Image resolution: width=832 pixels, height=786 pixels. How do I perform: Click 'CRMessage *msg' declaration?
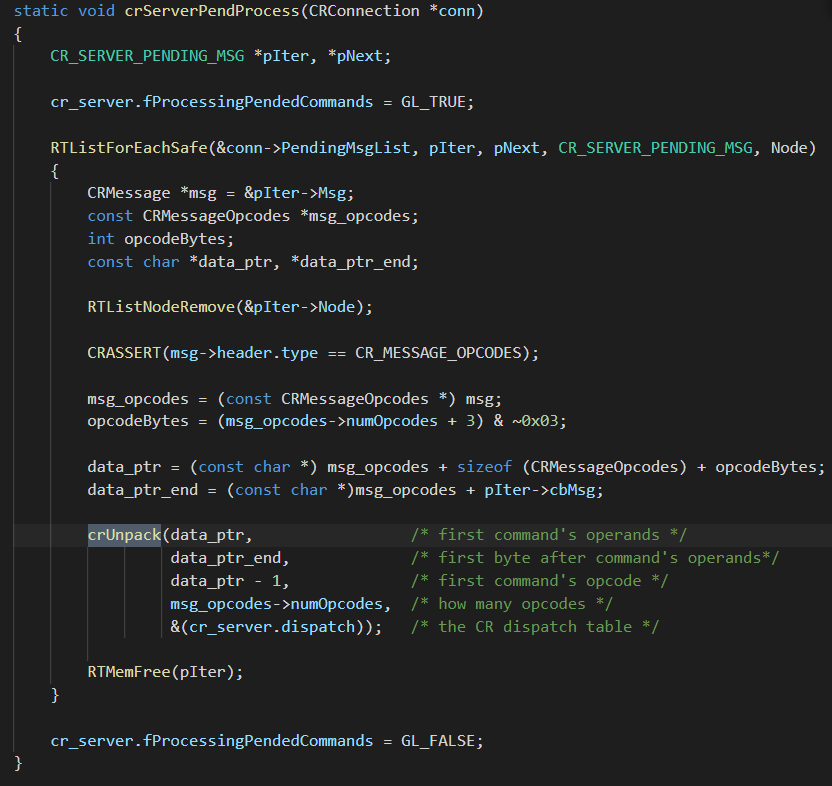click(x=152, y=193)
